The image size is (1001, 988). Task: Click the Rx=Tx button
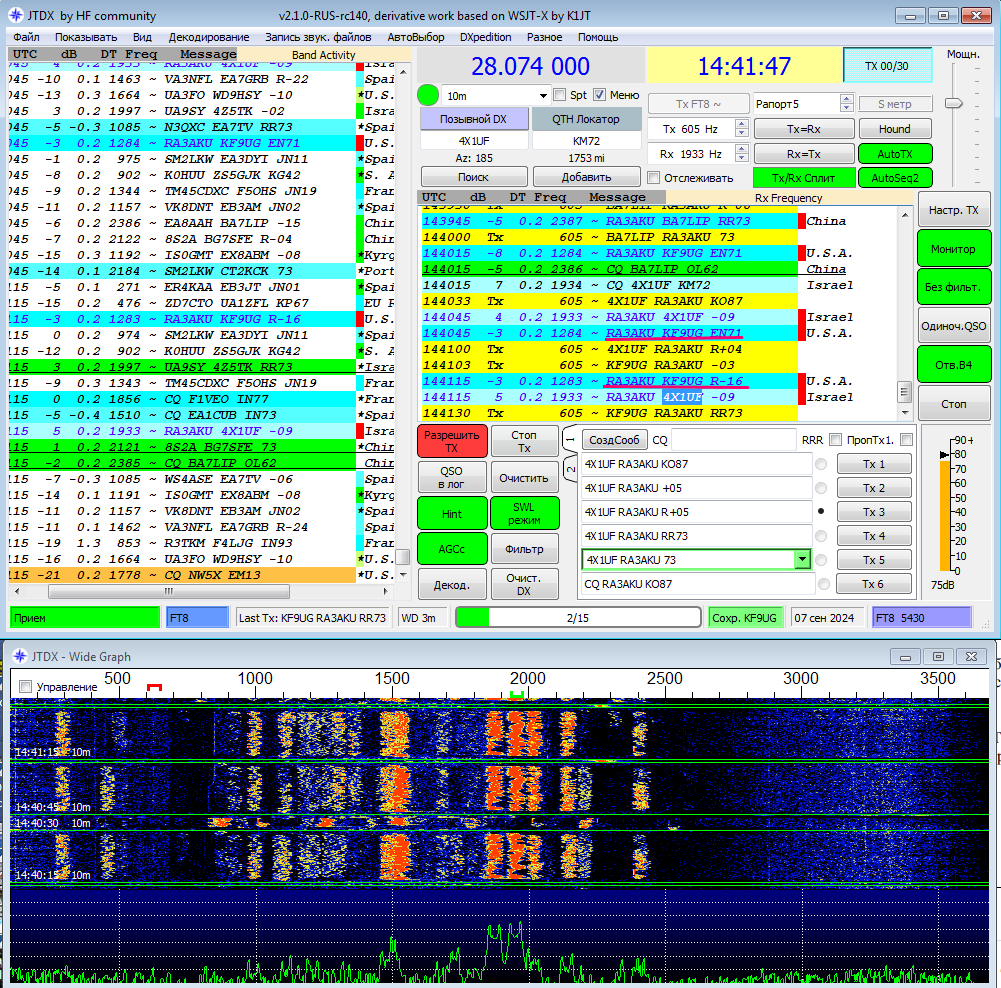coord(804,154)
